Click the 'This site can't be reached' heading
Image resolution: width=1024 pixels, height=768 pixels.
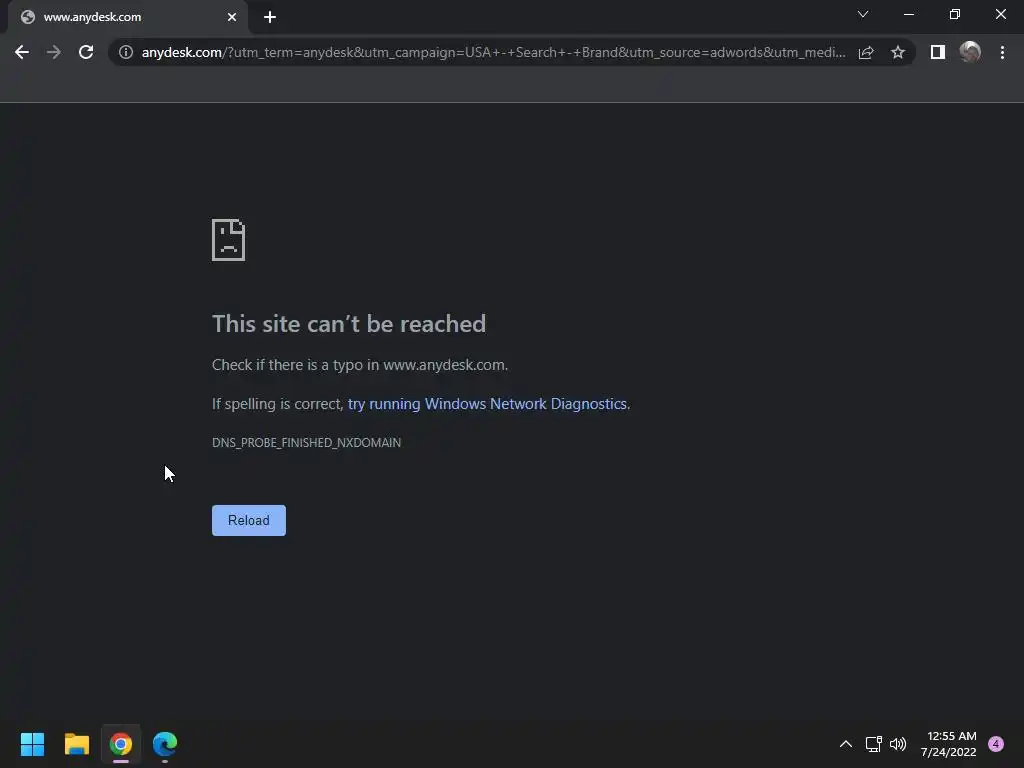[x=349, y=324]
